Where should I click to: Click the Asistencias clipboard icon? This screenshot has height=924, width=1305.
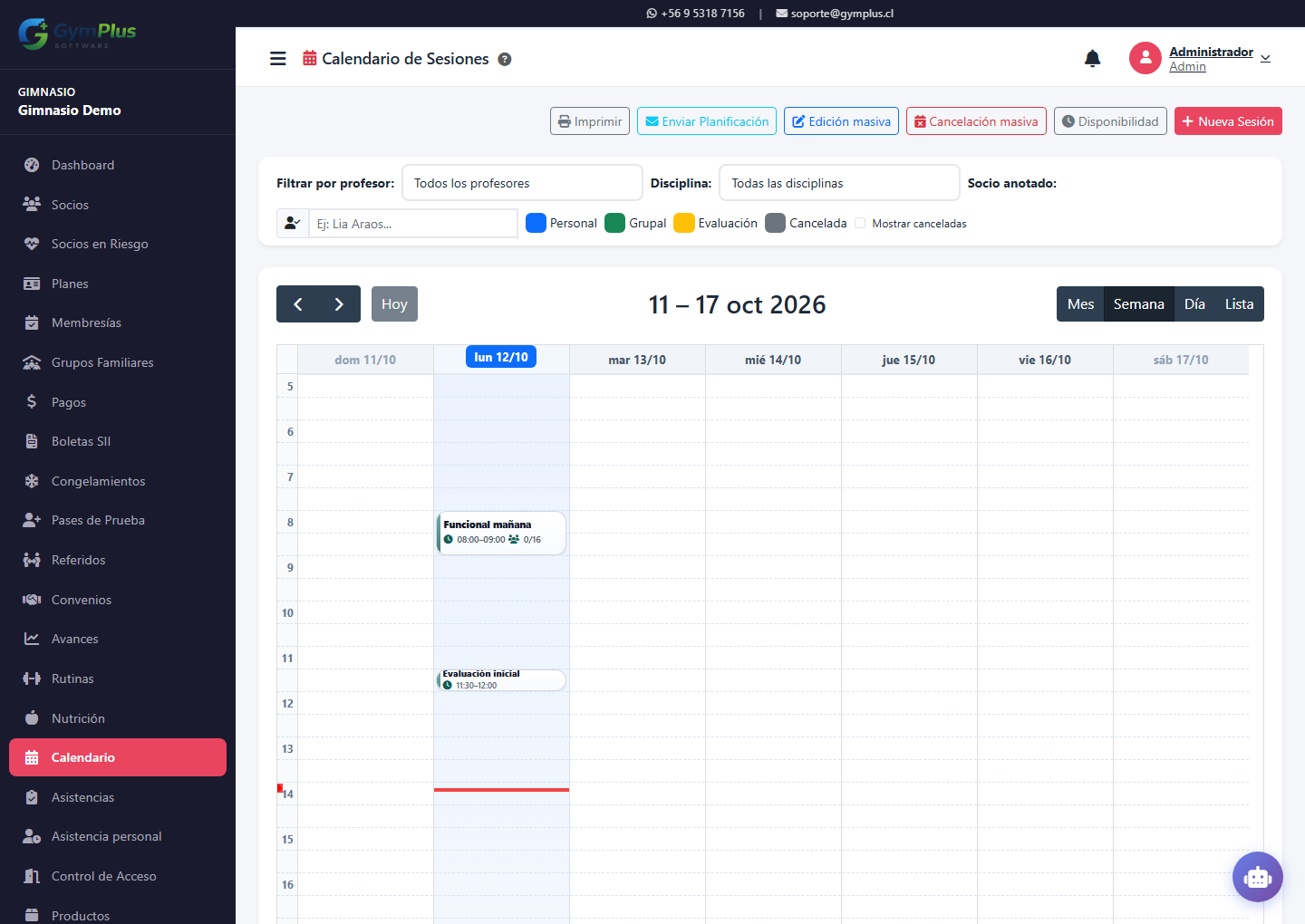click(x=32, y=797)
